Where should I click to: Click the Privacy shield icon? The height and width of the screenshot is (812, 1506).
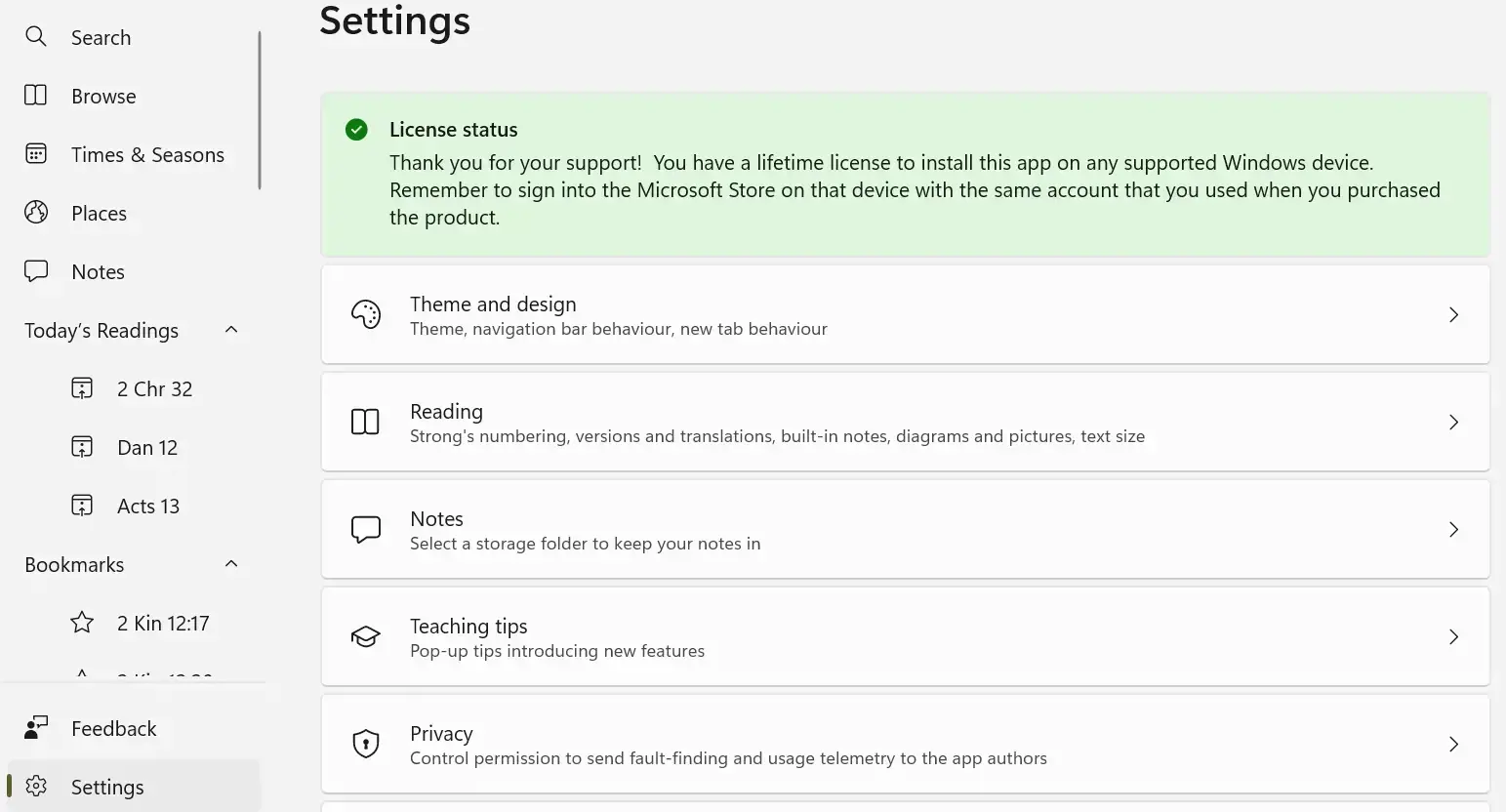365,743
